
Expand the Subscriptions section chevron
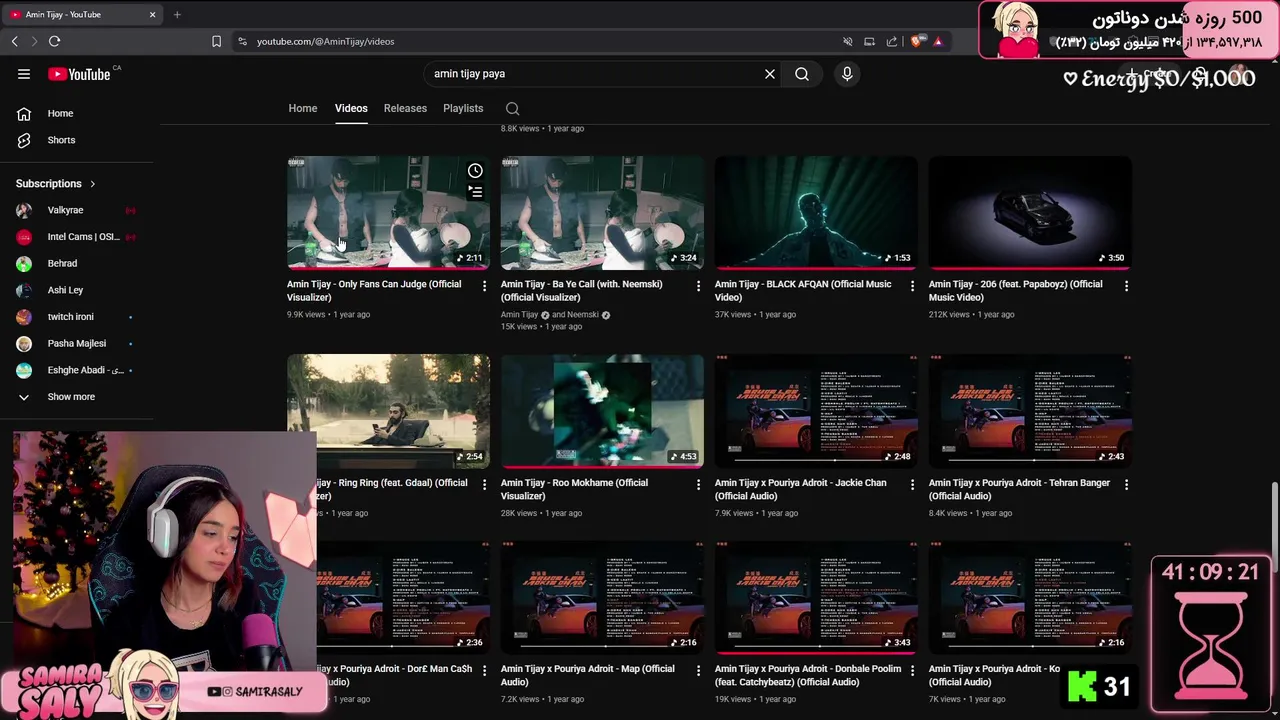pyautogui.click(x=93, y=184)
